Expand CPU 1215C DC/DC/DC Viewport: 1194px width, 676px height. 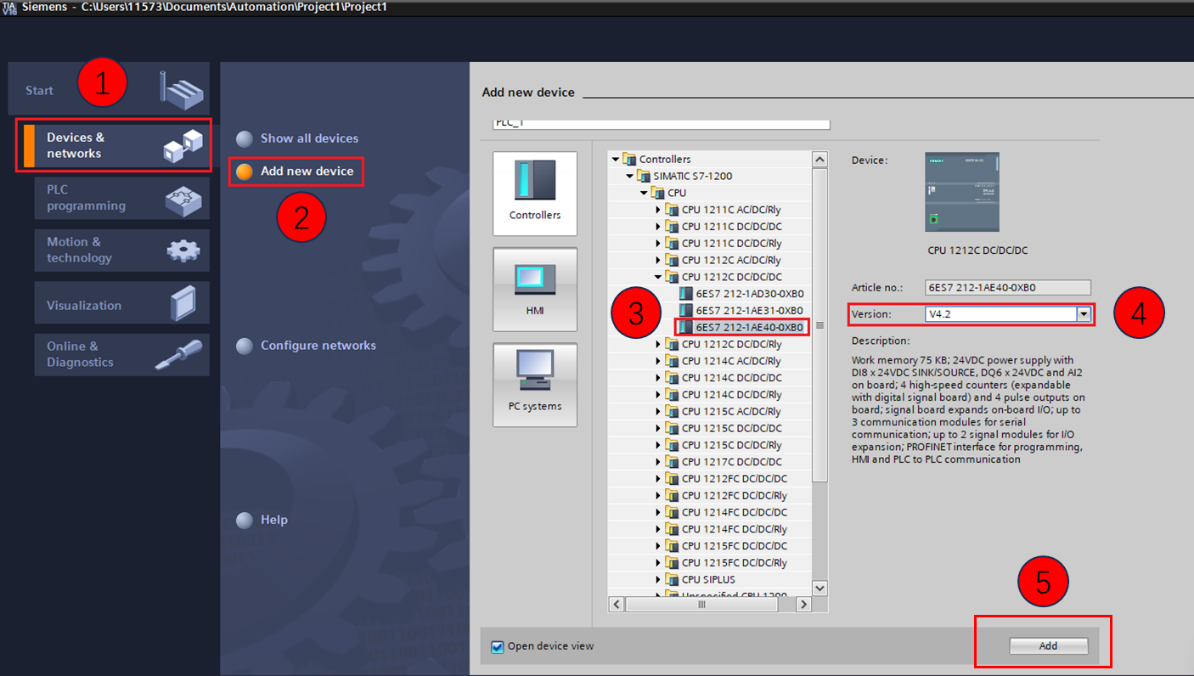[x=658, y=428]
